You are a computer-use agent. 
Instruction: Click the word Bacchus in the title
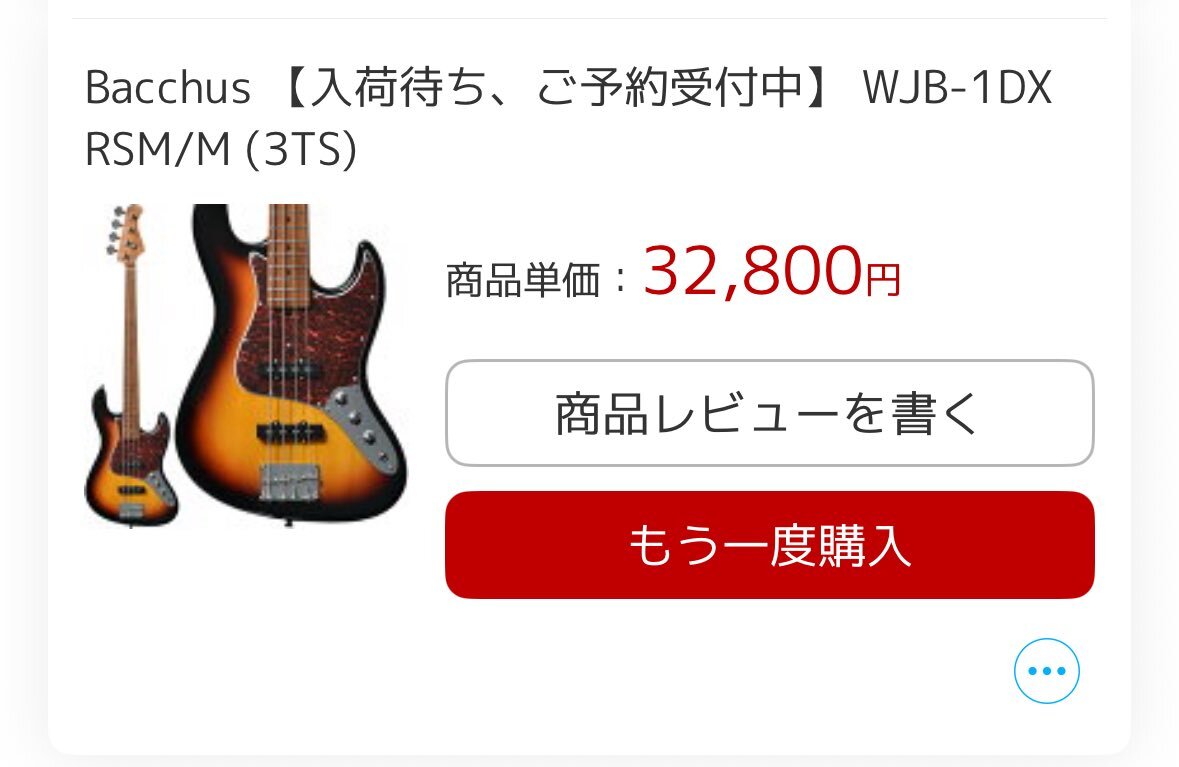pyautogui.click(x=168, y=88)
